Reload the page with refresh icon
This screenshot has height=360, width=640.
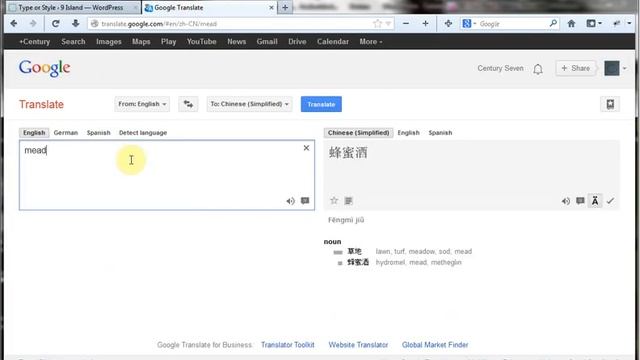tap(56, 24)
